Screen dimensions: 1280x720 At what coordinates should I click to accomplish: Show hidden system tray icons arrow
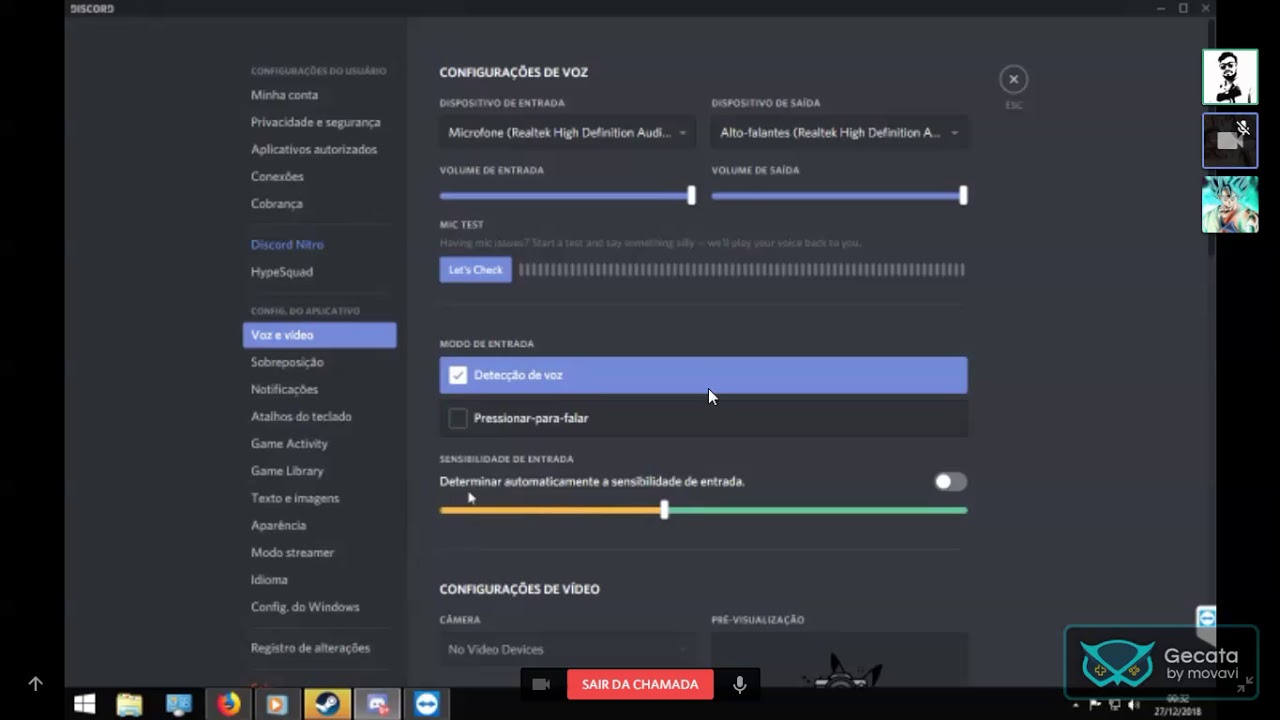(x=1076, y=705)
